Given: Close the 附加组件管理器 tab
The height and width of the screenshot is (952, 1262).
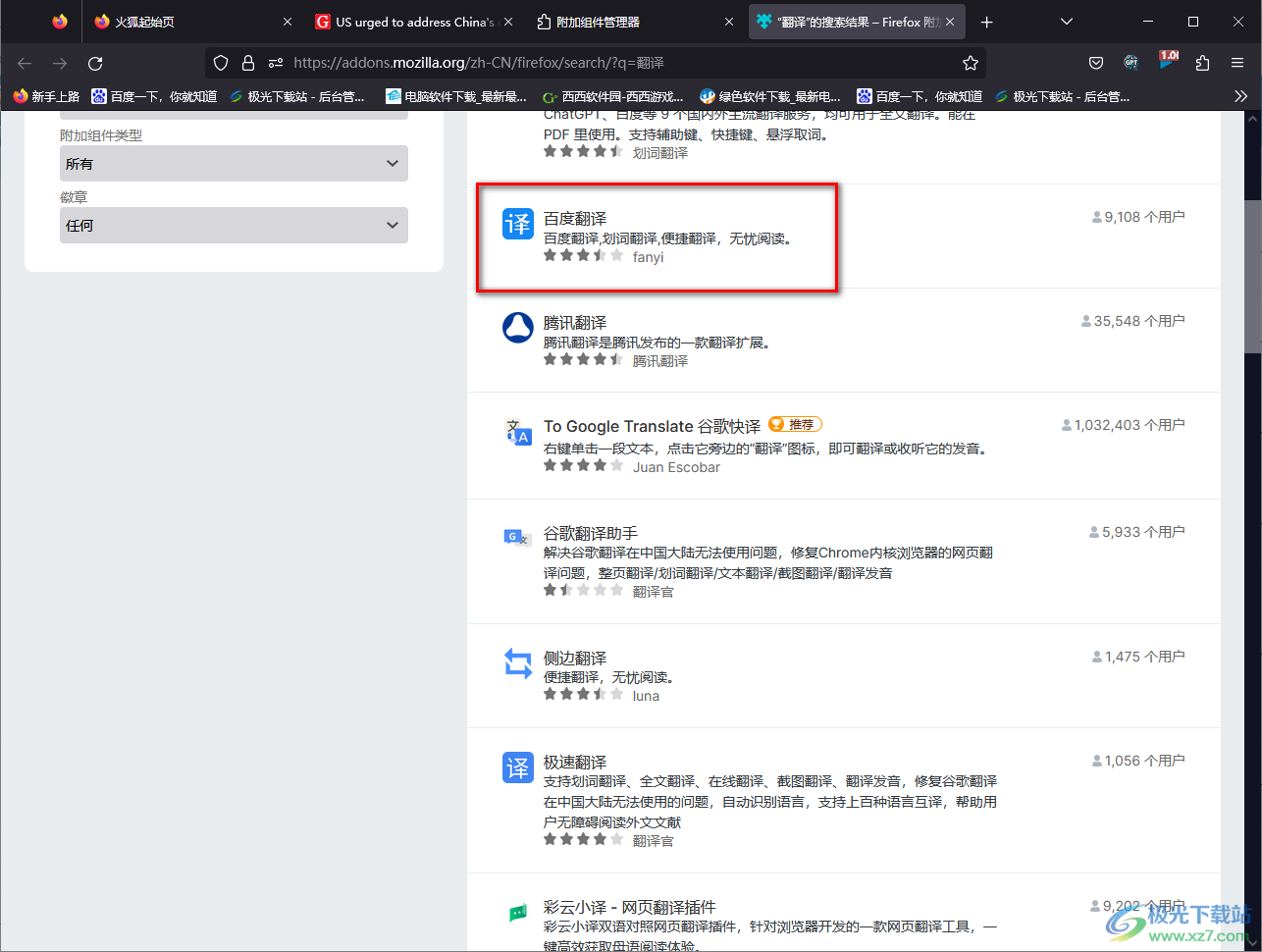Looking at the screenshot, I should click(729, 22).
